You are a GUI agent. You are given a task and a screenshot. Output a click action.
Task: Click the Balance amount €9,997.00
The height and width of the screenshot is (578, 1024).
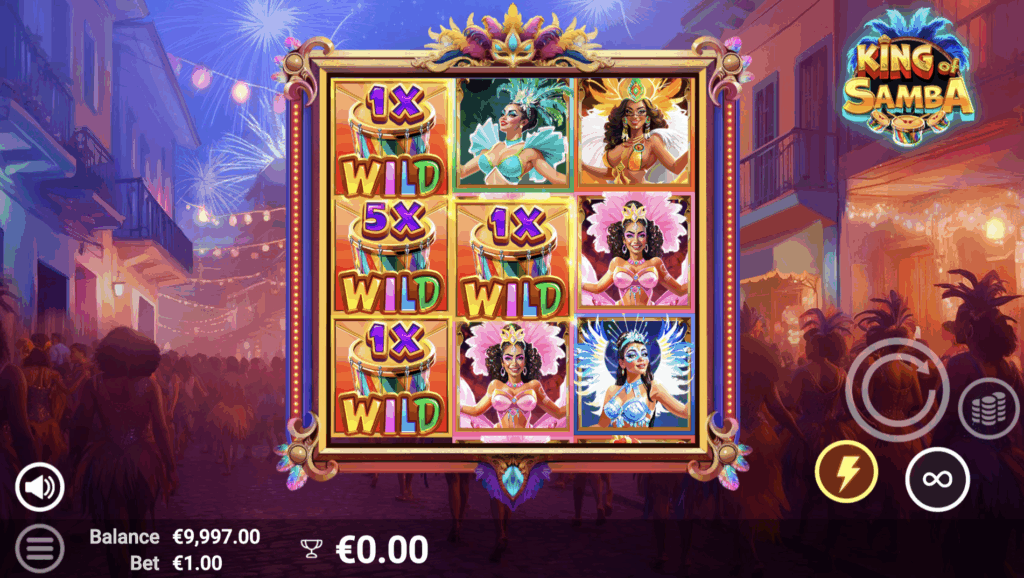(216, 537)
